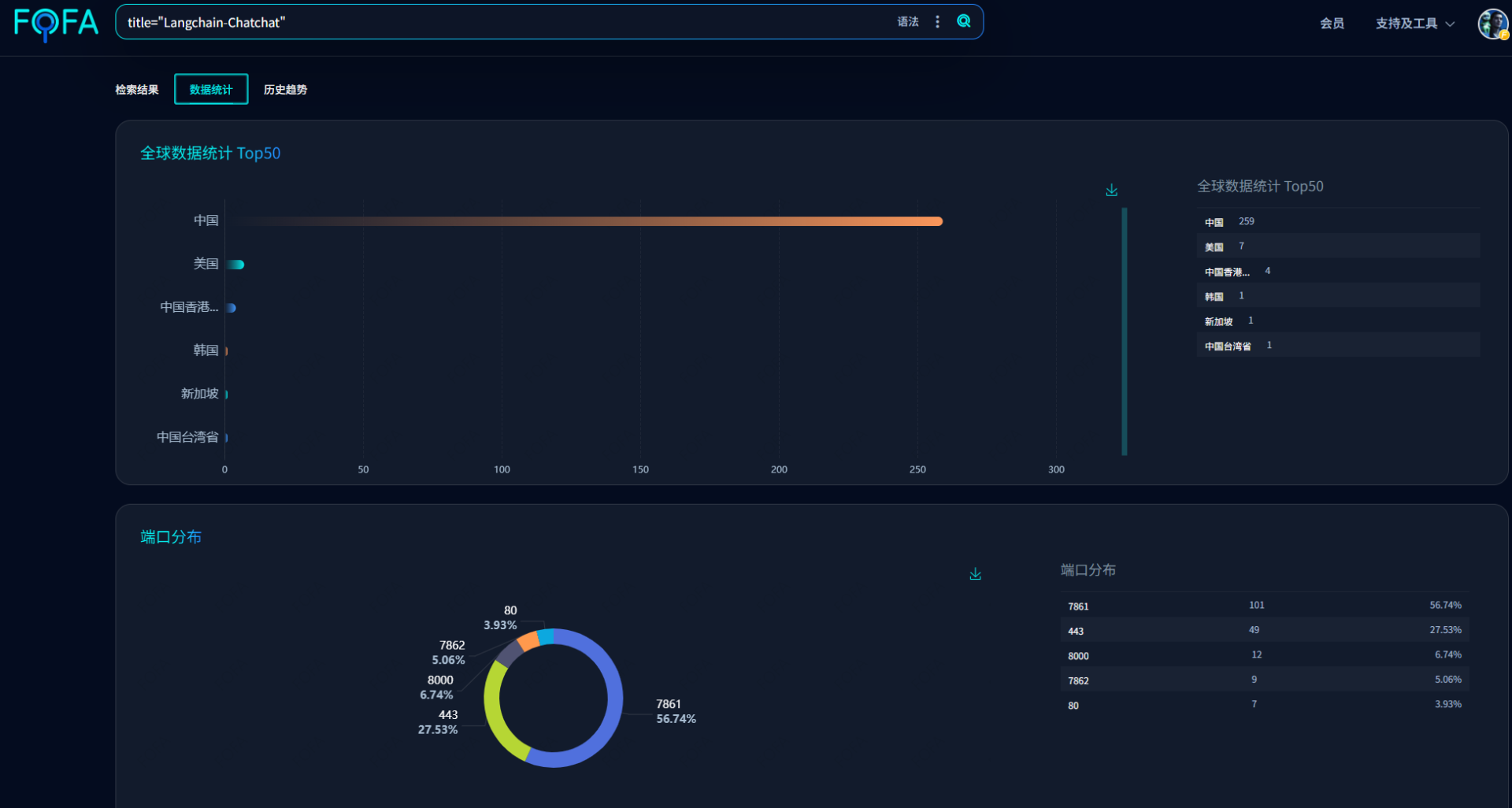Select the 数据统计 tab
This screenshot has height=808, width=1512.
click(x=211, y=90)
